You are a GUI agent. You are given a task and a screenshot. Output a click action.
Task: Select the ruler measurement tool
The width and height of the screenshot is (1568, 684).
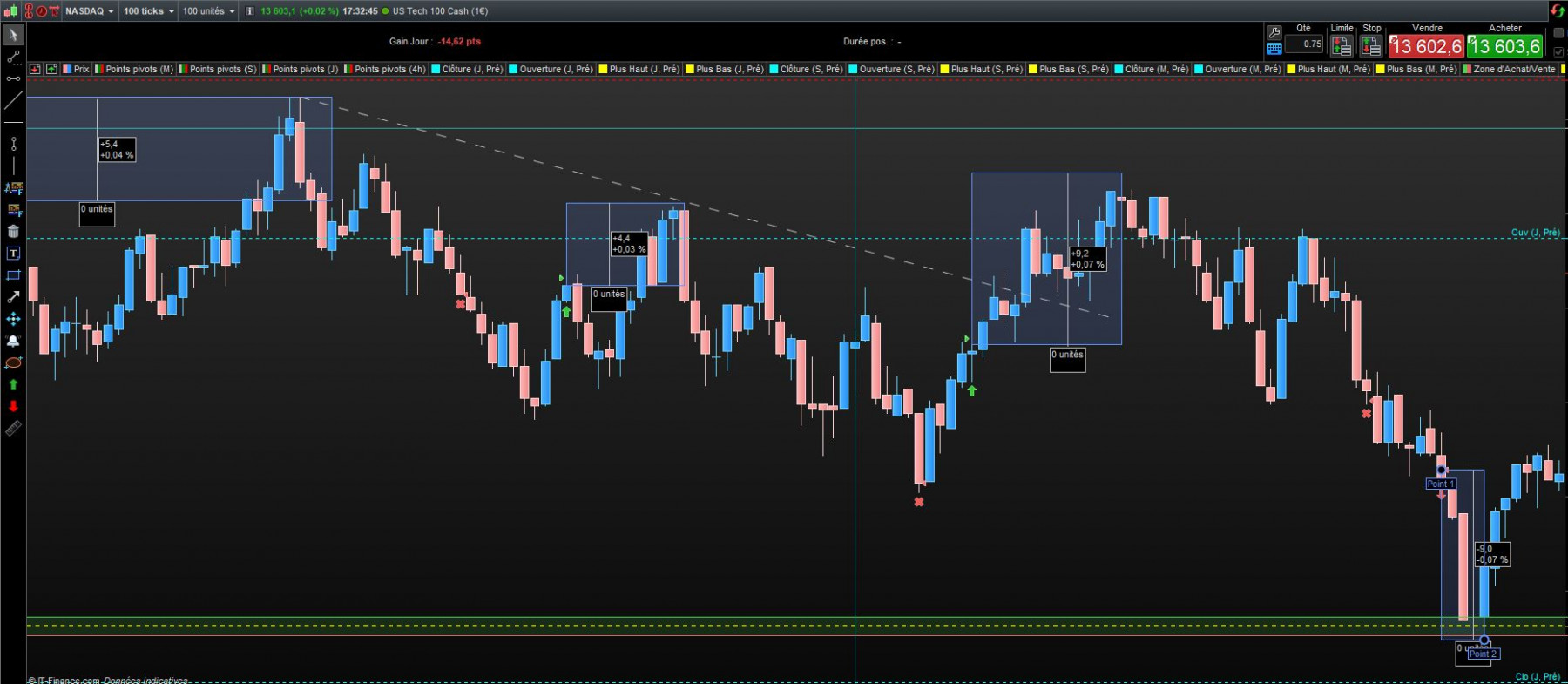pos(13,428)
